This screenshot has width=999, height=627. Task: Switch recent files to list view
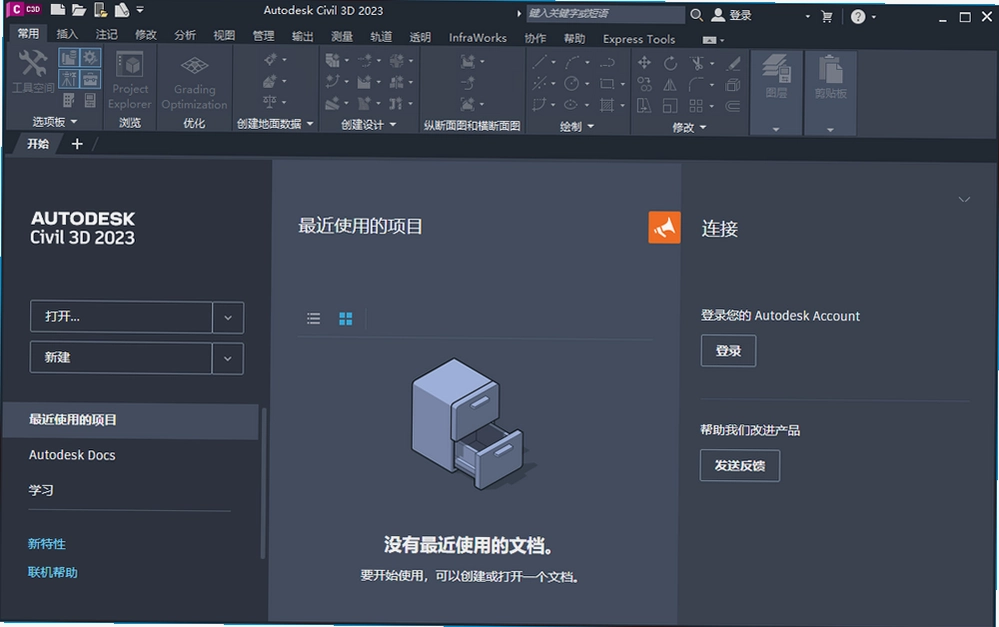pyautogui.click(x=313, y=318)
